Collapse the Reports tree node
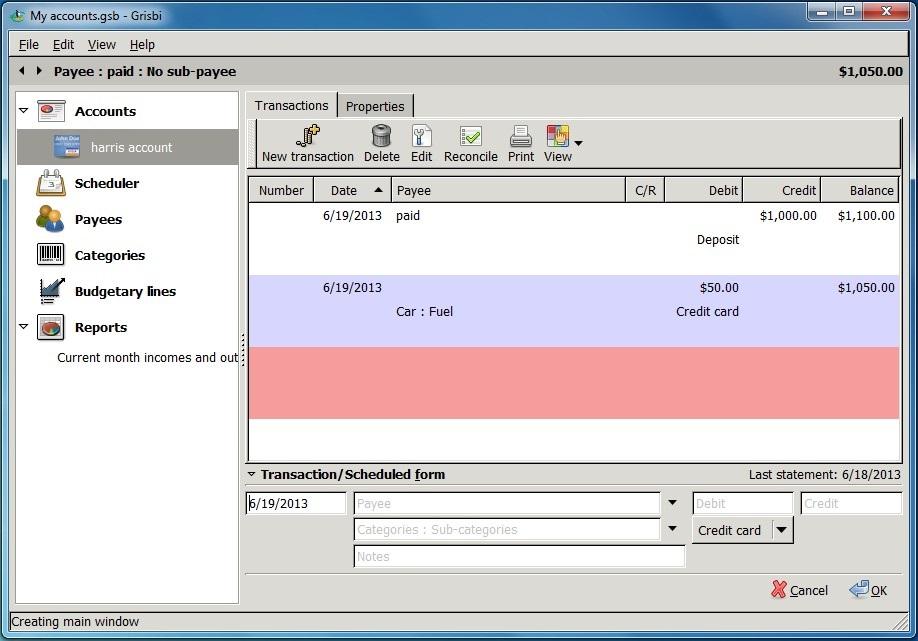 coord(24,327)
